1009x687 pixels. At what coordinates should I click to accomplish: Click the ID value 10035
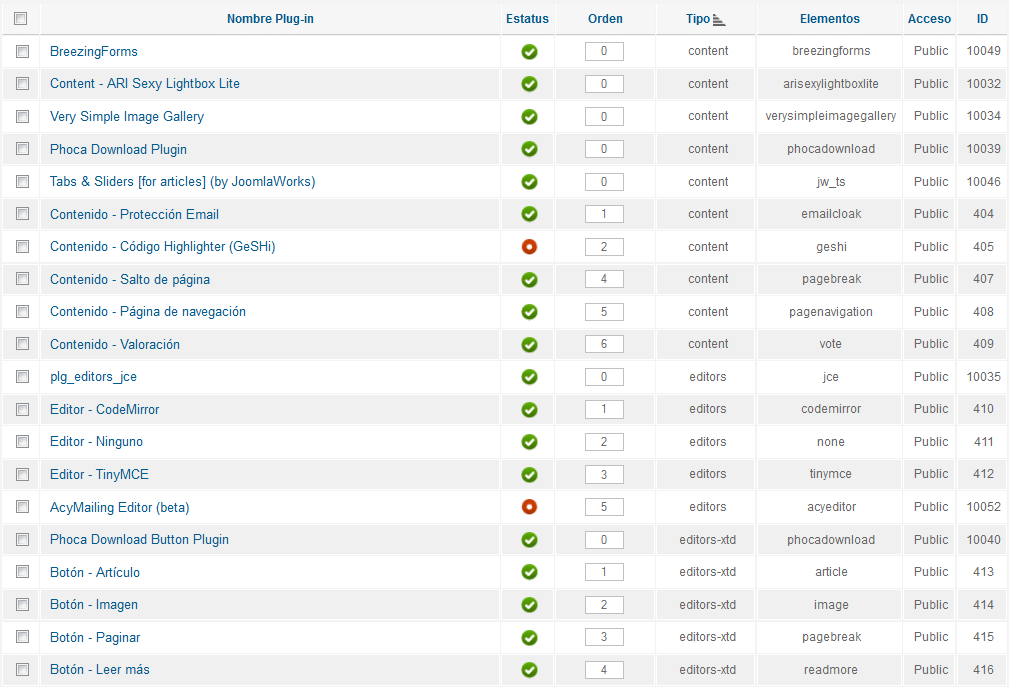[x=983, y=376]
